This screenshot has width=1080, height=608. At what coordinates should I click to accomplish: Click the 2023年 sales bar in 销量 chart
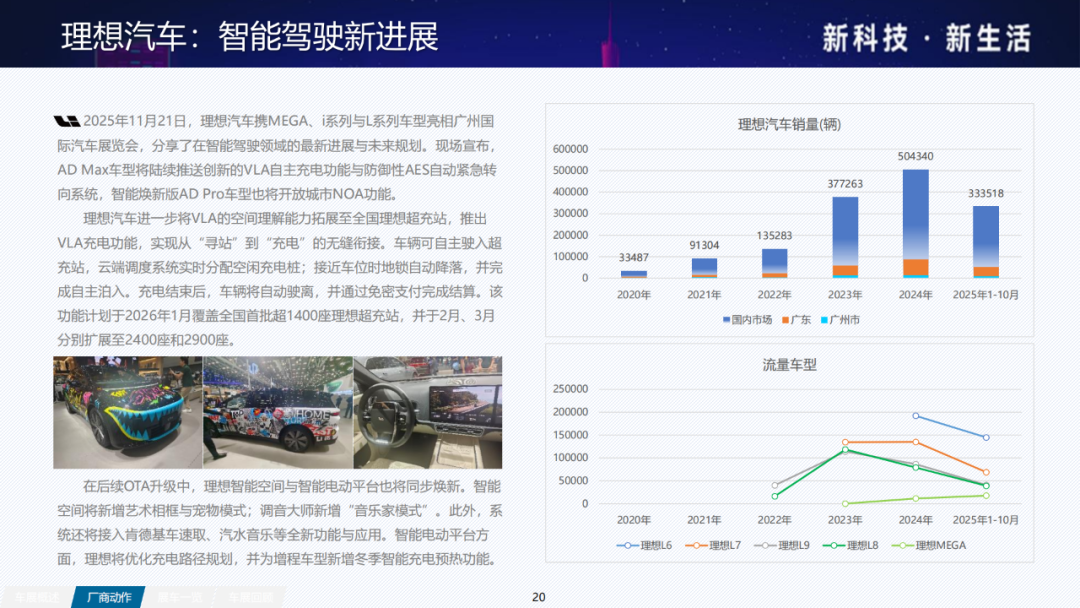pos(845,238)
